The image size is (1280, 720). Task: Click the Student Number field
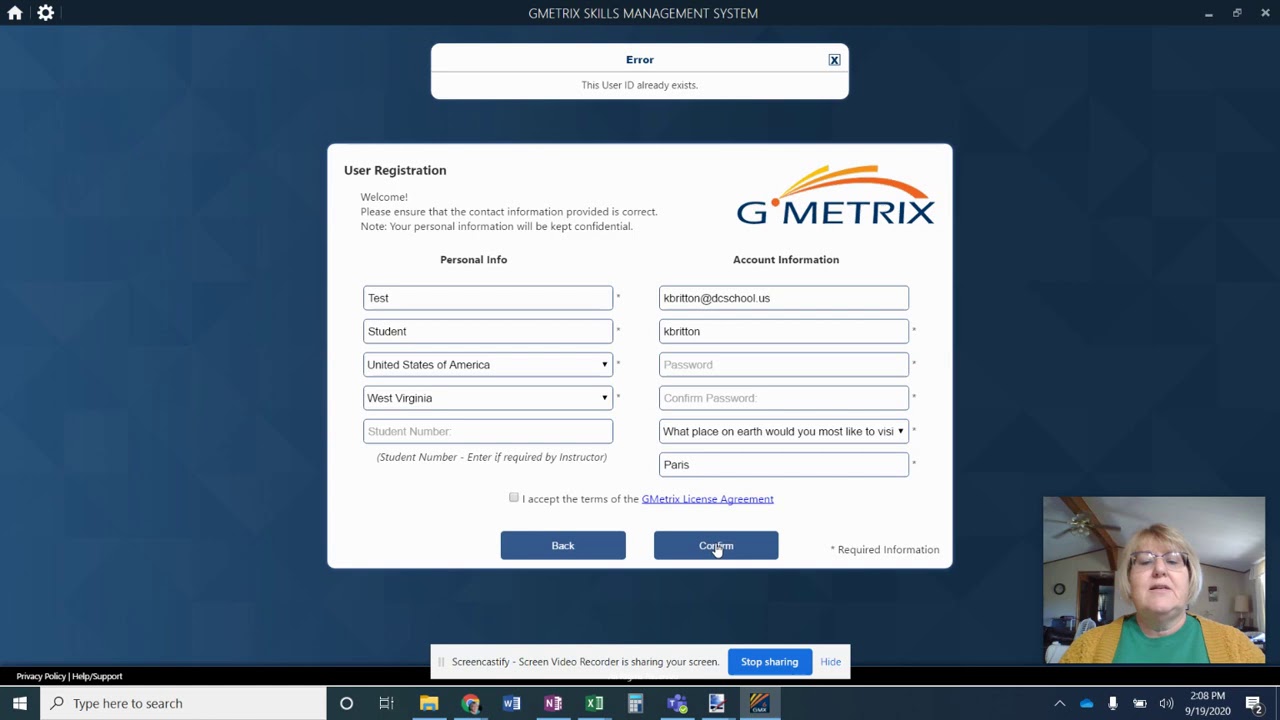(488, 431)
